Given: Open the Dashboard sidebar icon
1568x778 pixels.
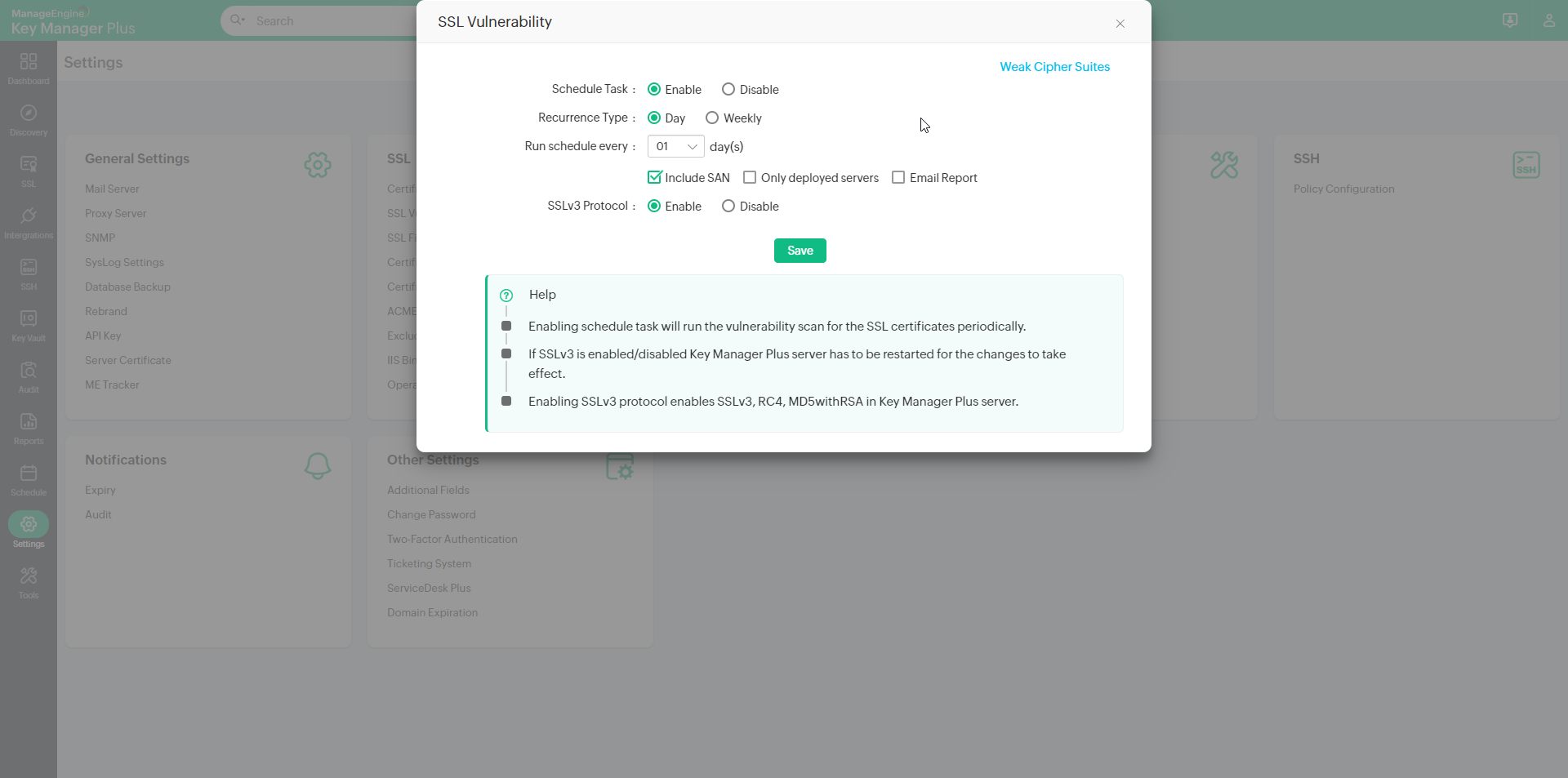Looking at the screenshot, I should click(x=29, y=69).
